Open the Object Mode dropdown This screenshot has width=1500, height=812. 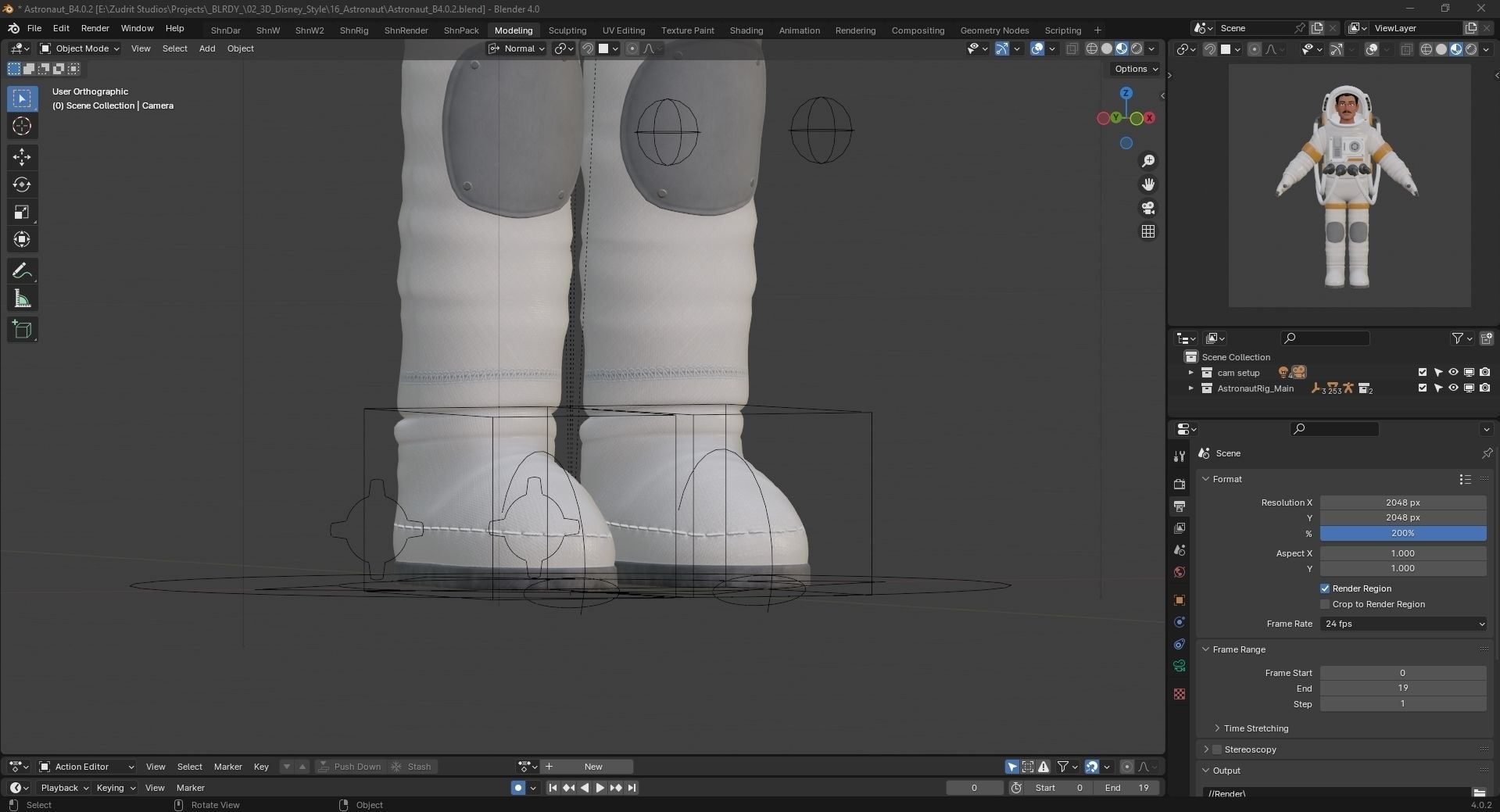pos(80,48)
